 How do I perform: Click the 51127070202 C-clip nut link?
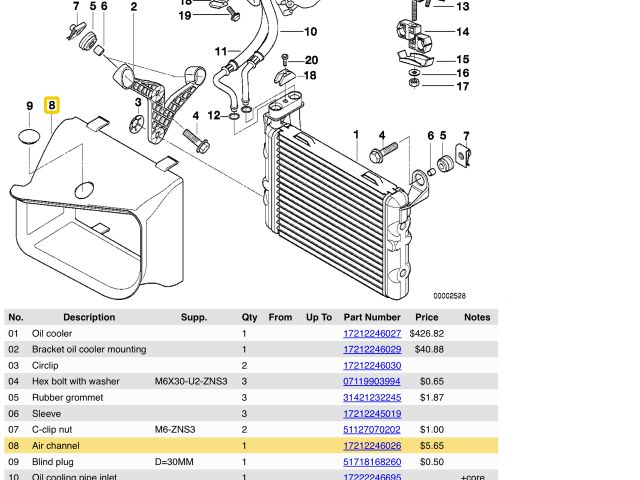[x=372, y=429]
